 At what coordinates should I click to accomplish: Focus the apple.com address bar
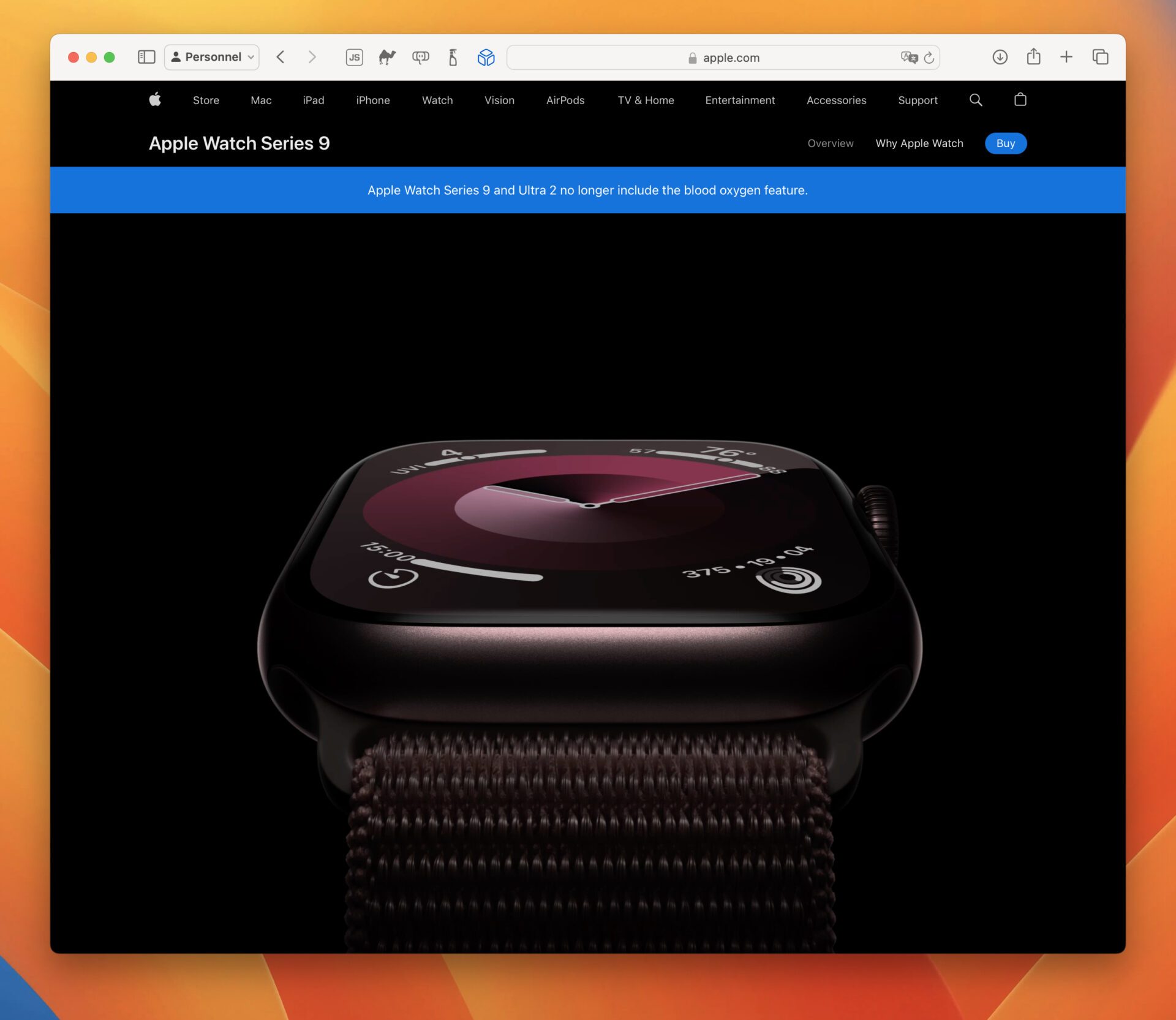(x=723, y=58)
